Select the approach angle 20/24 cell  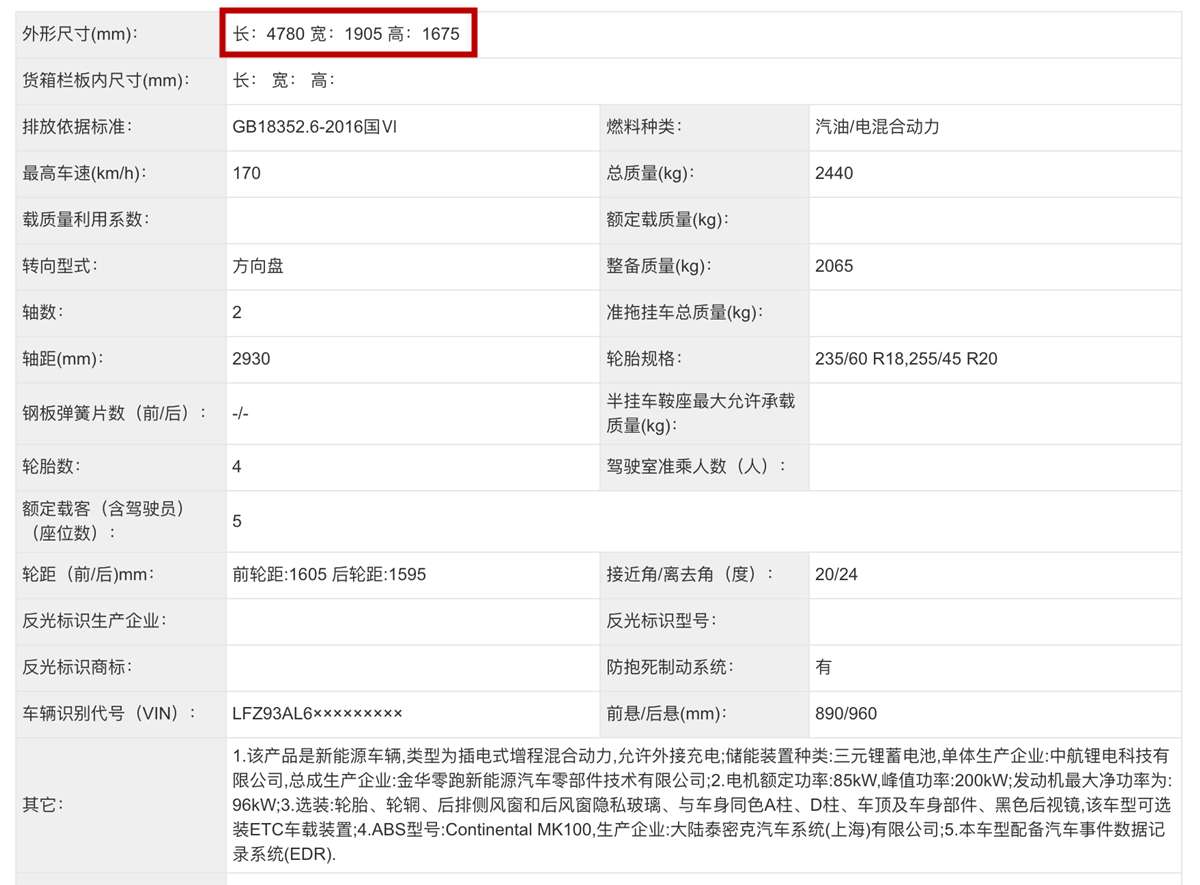click(x=834, y=574)
